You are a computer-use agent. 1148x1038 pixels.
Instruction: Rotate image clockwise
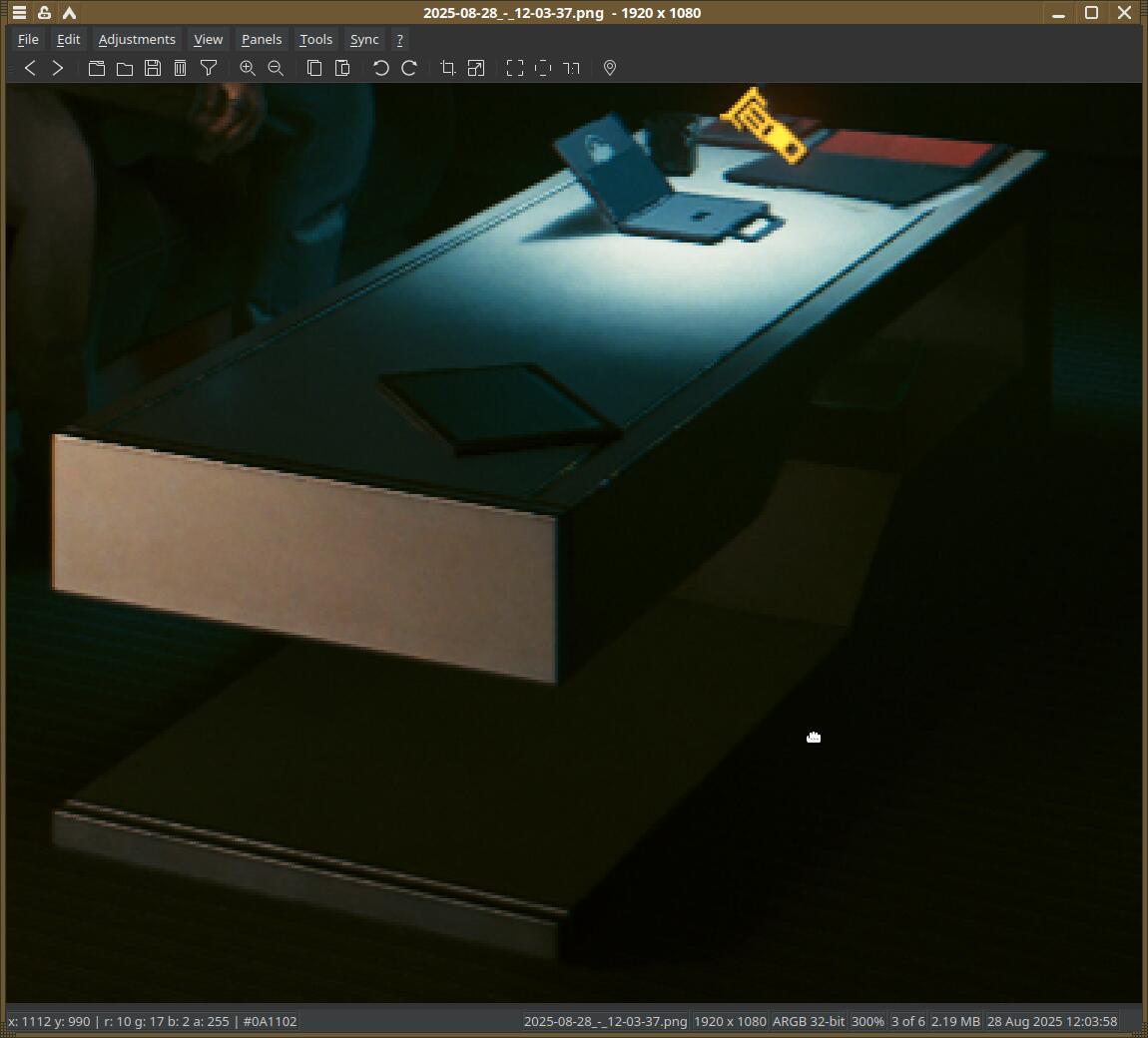pos(409,68)
